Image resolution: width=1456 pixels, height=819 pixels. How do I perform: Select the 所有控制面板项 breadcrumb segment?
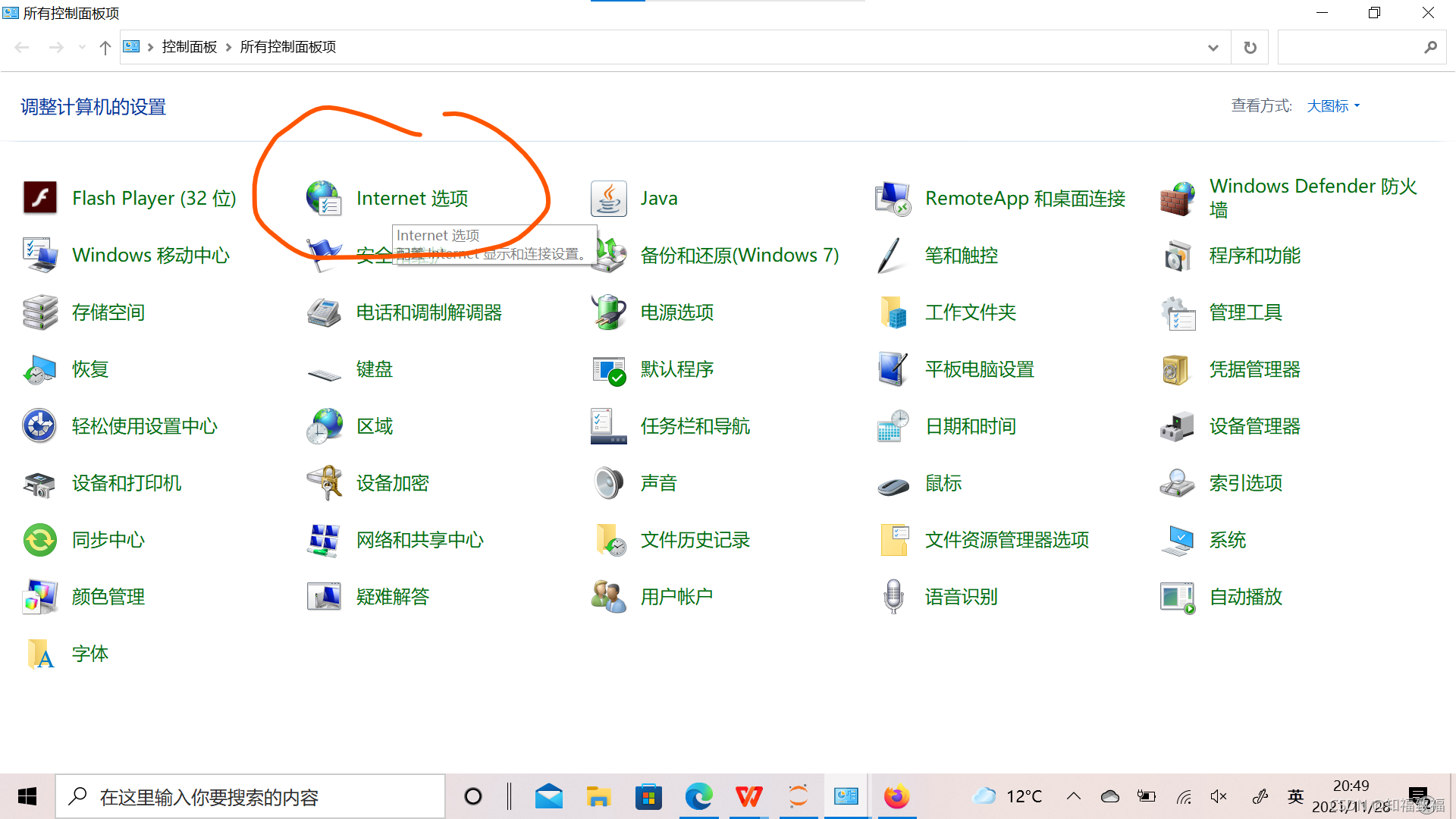pyautogui.click(x=287, y=47)
